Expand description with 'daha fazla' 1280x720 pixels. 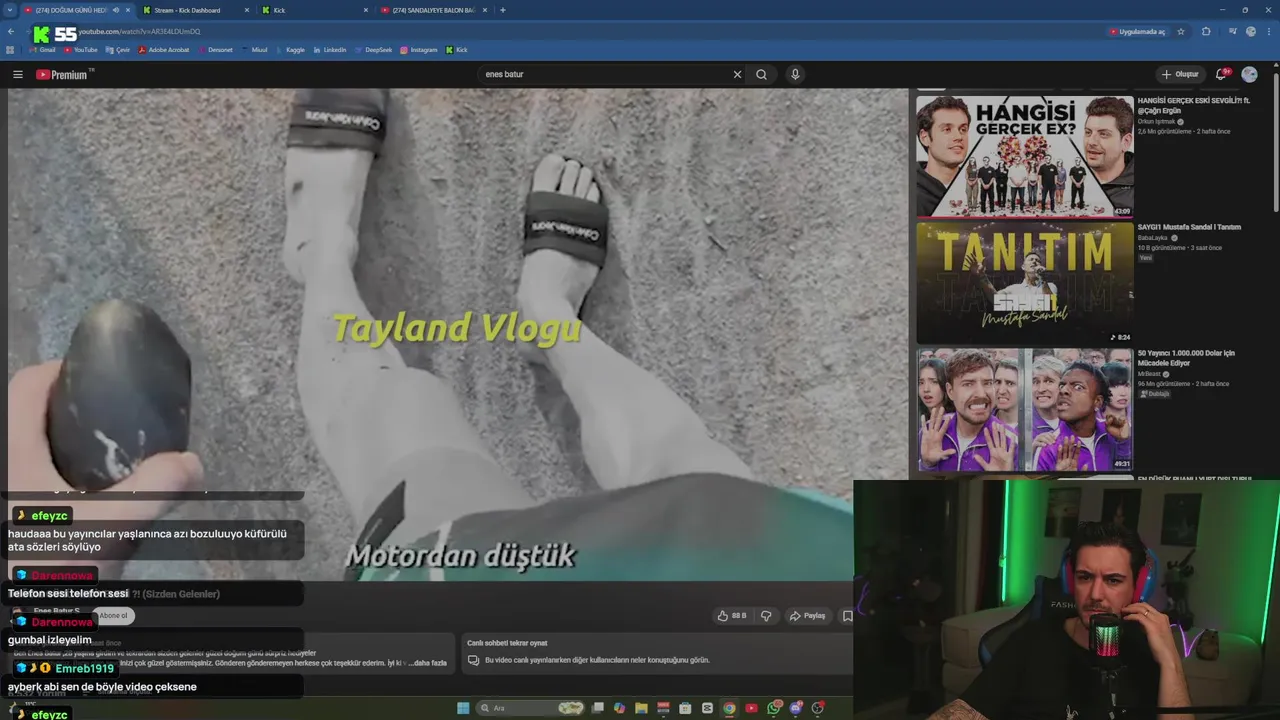pos(430,663)
